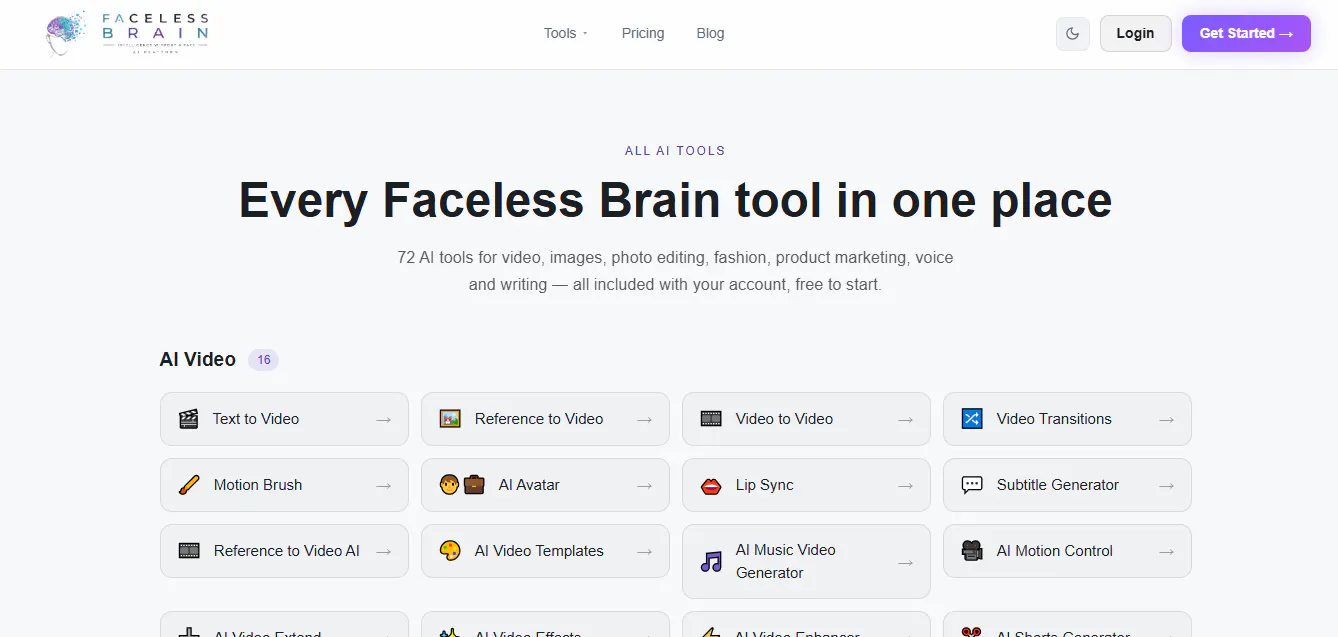1338x637 pixels.
Task: Open the Tools dropdown menu
Action: coord(566,33)
